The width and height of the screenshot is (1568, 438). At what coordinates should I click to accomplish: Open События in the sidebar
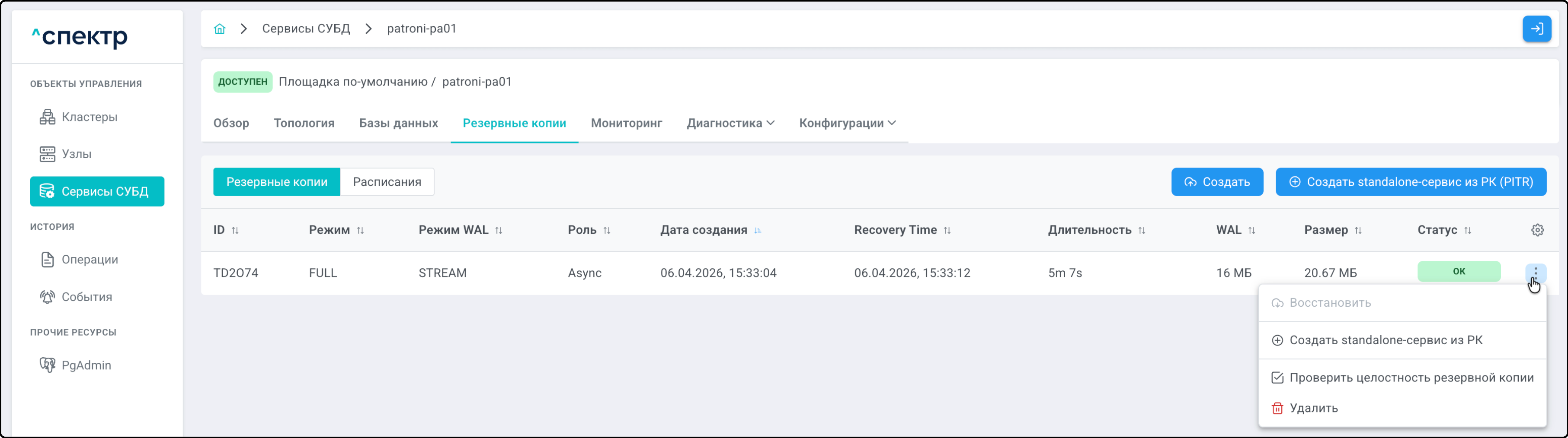(x=86, y=297)
